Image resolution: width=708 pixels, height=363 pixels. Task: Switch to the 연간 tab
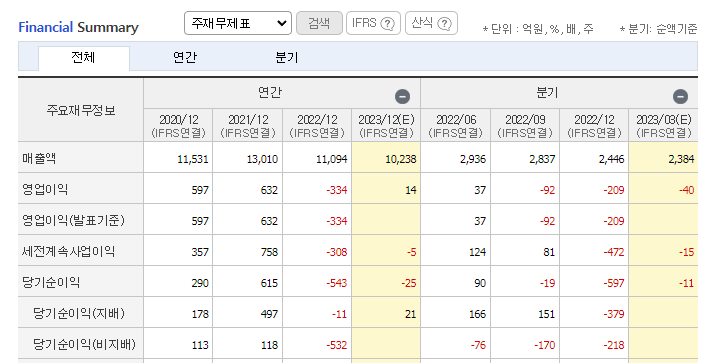(x=185, y=58)
